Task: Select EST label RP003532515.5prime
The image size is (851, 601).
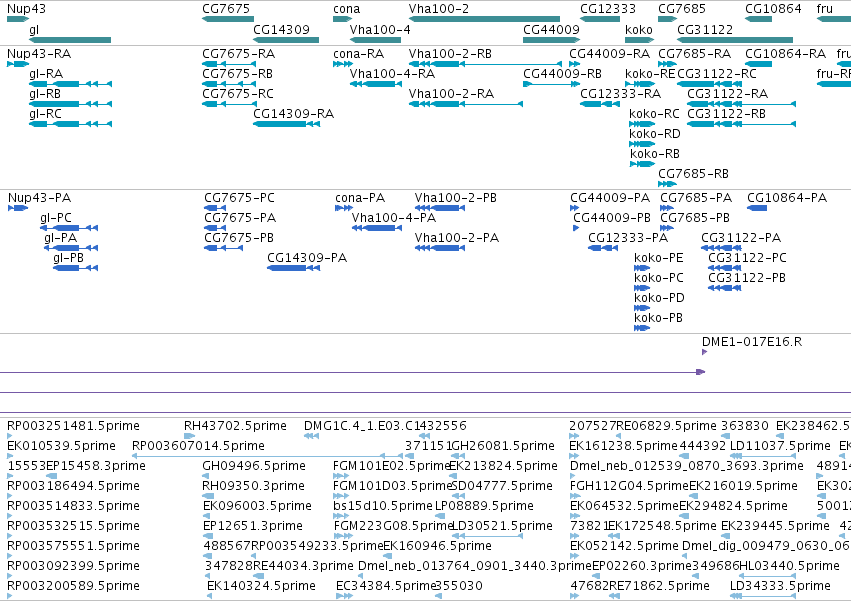Action: click(x=73, y=526)
